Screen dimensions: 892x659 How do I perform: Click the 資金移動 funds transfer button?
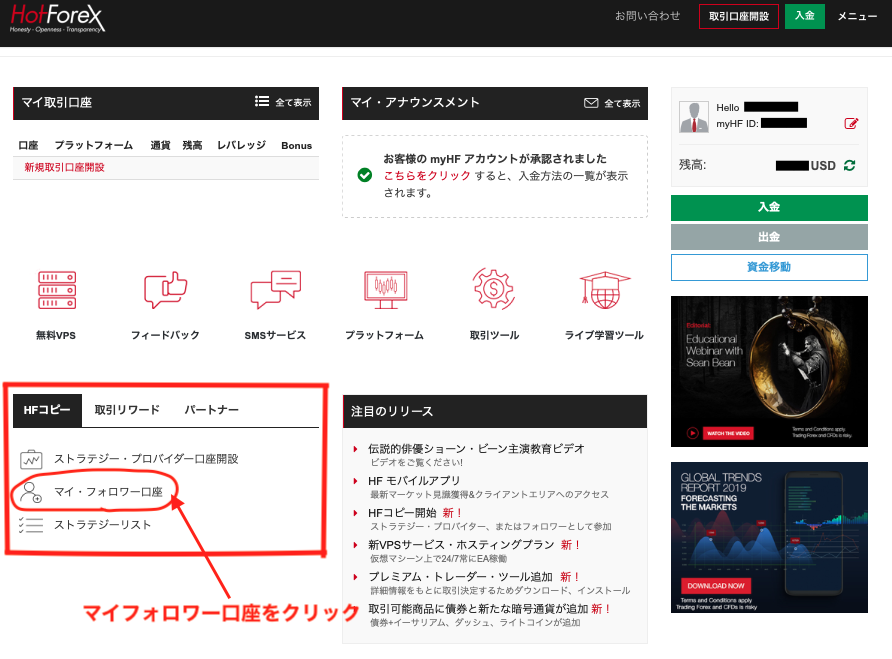(x=769, y=267)
